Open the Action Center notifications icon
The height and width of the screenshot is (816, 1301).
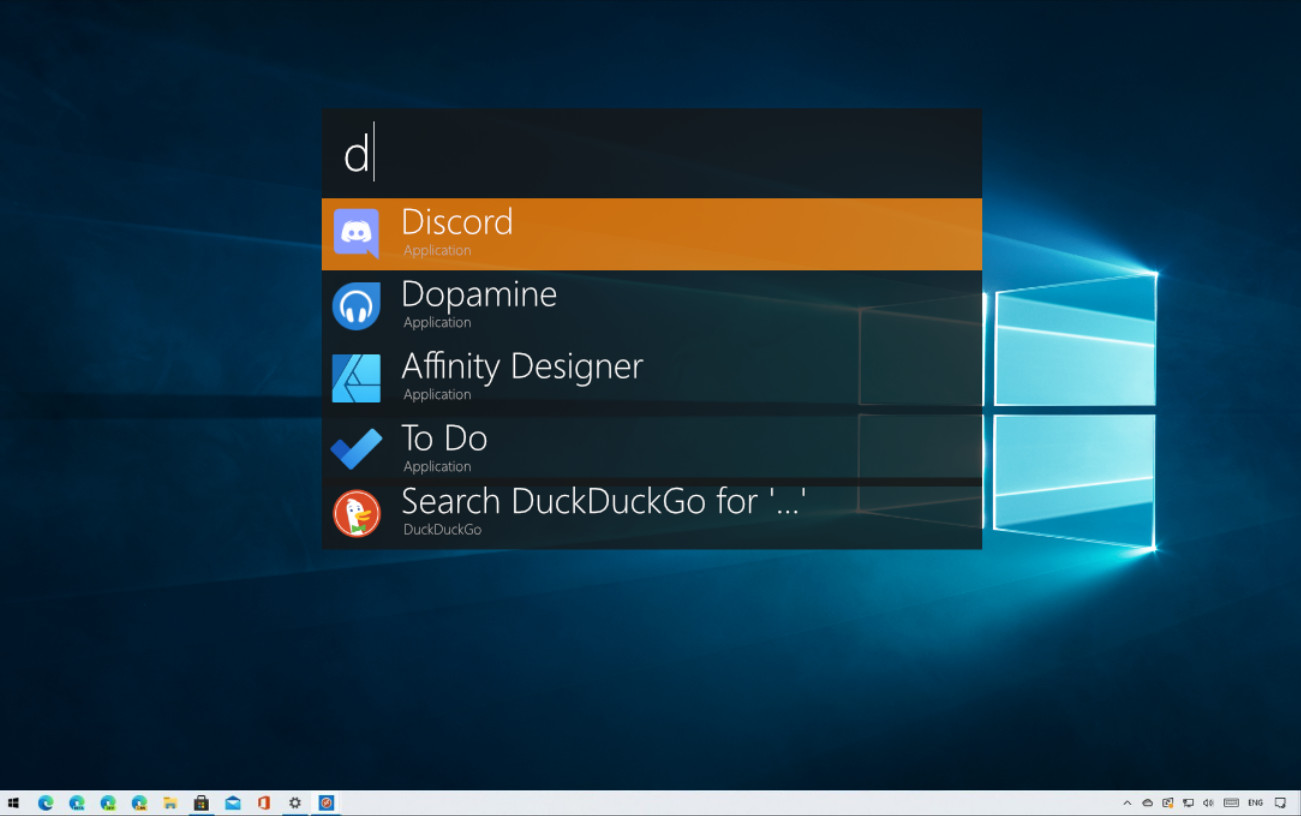[1281, 803]
